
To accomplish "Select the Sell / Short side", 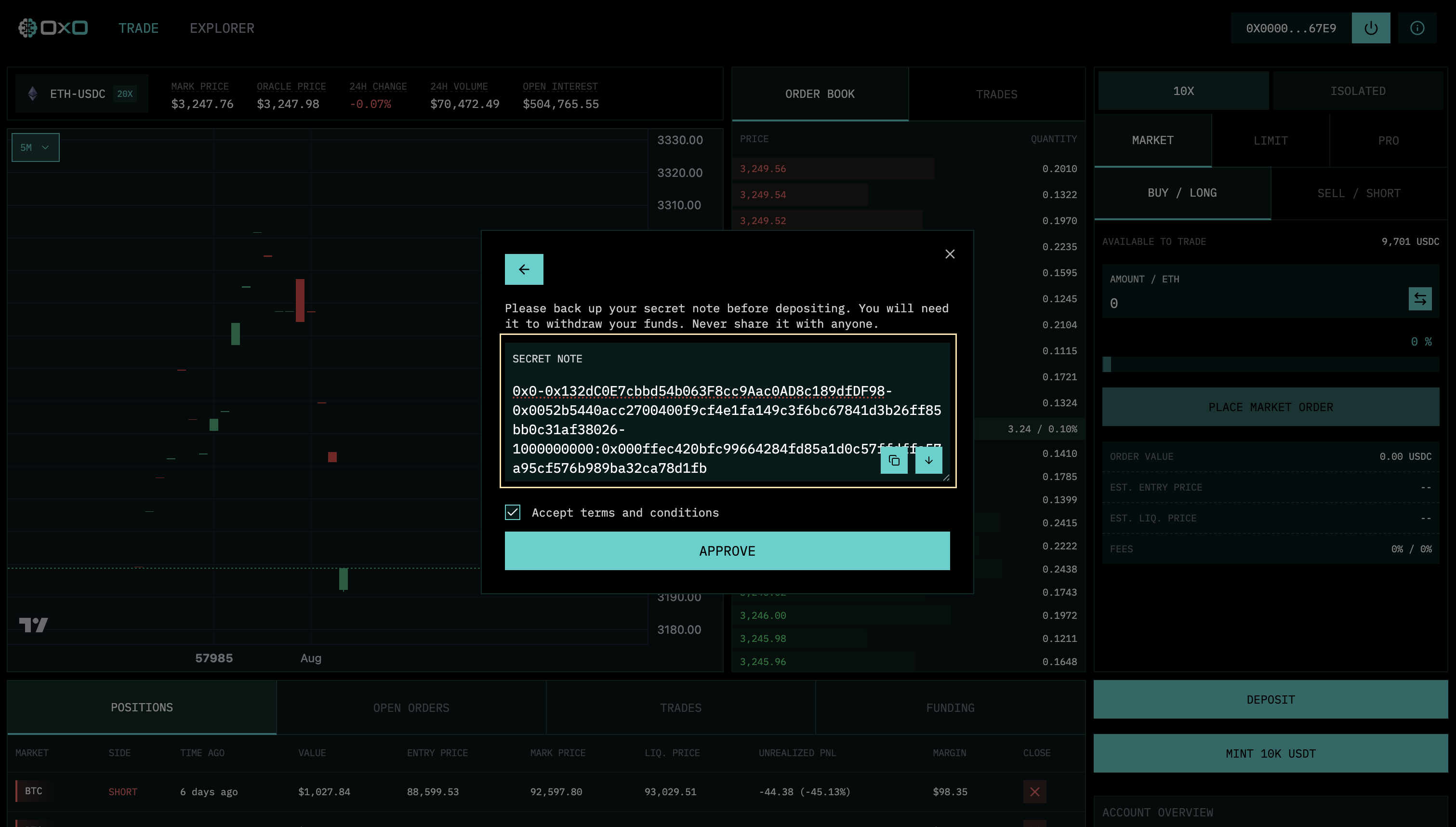I will coord(1358,193).
